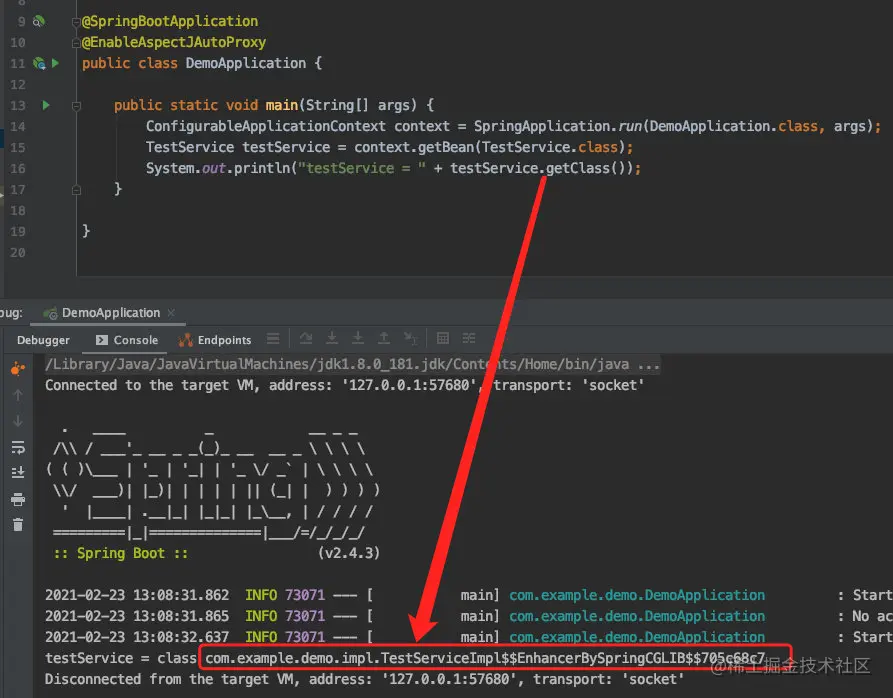Click getBean call on line 15

(x=446, y=147)
